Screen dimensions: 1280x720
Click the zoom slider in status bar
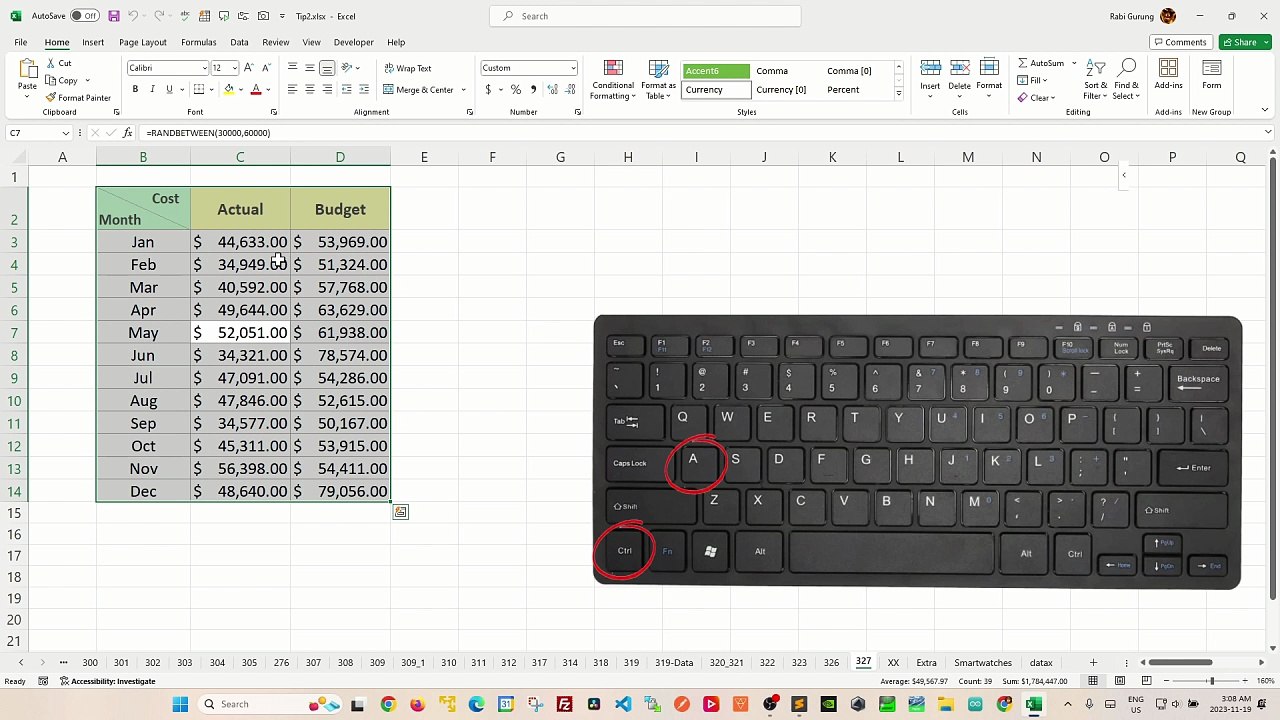pos(1211,681)
